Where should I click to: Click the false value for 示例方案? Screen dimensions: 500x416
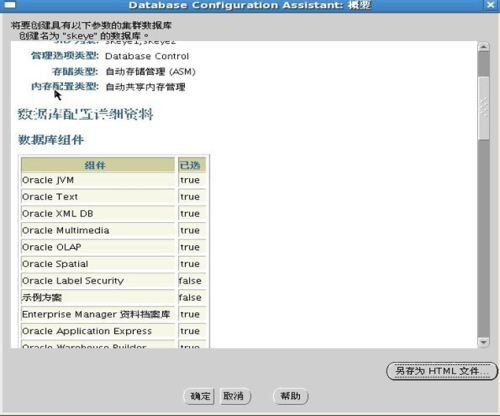(x=190, y=297)
